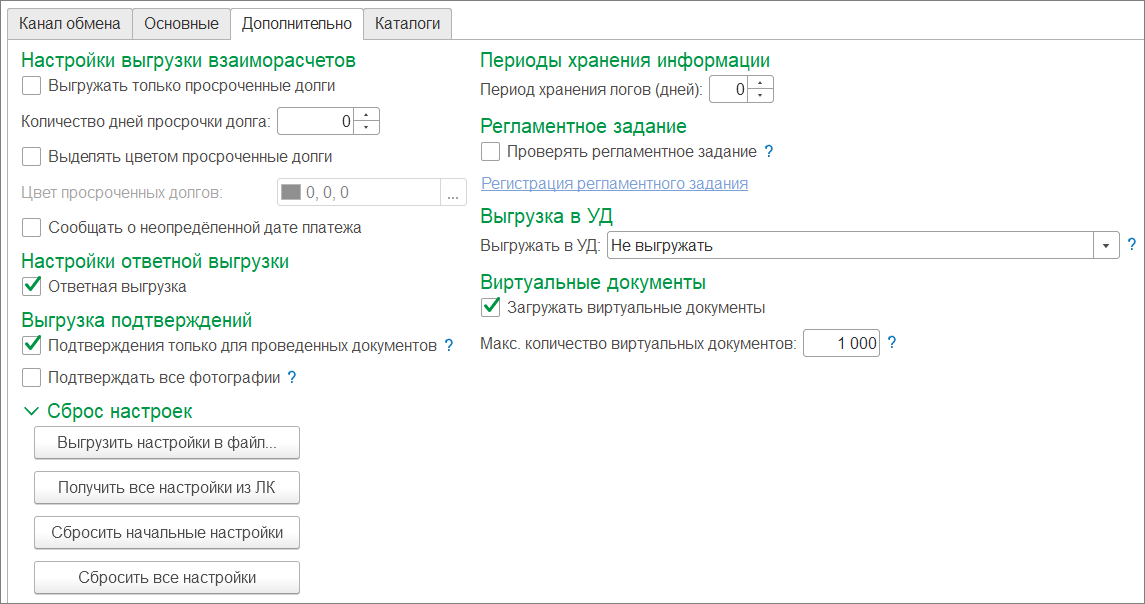This screenshot has width=1145, height=604.
Task: Click the Настройки ответной выгрузки heading
Action: tap(155, 261)
